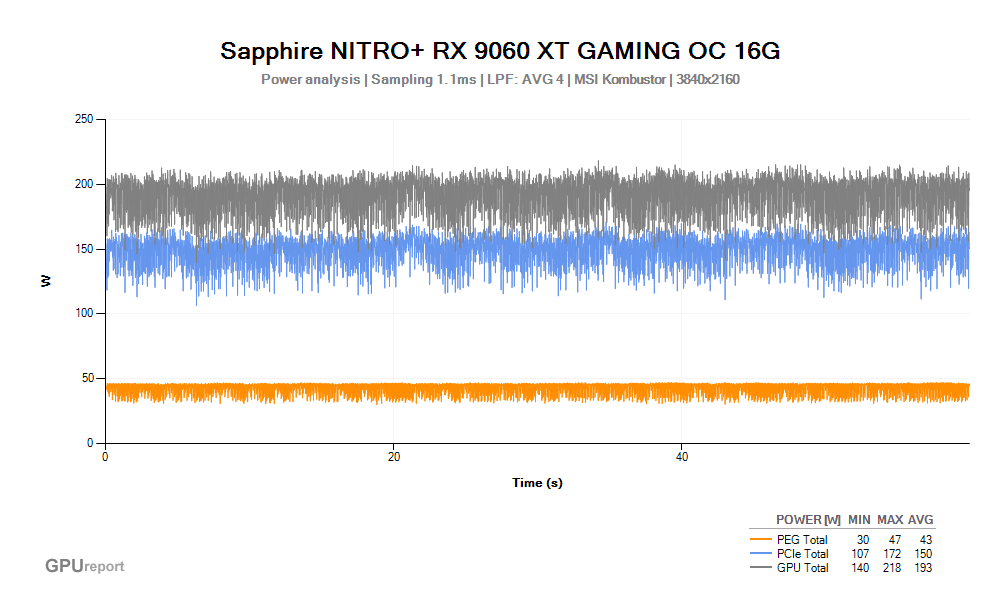Click the Power analysis subtitle text

[x=500, y=80]
